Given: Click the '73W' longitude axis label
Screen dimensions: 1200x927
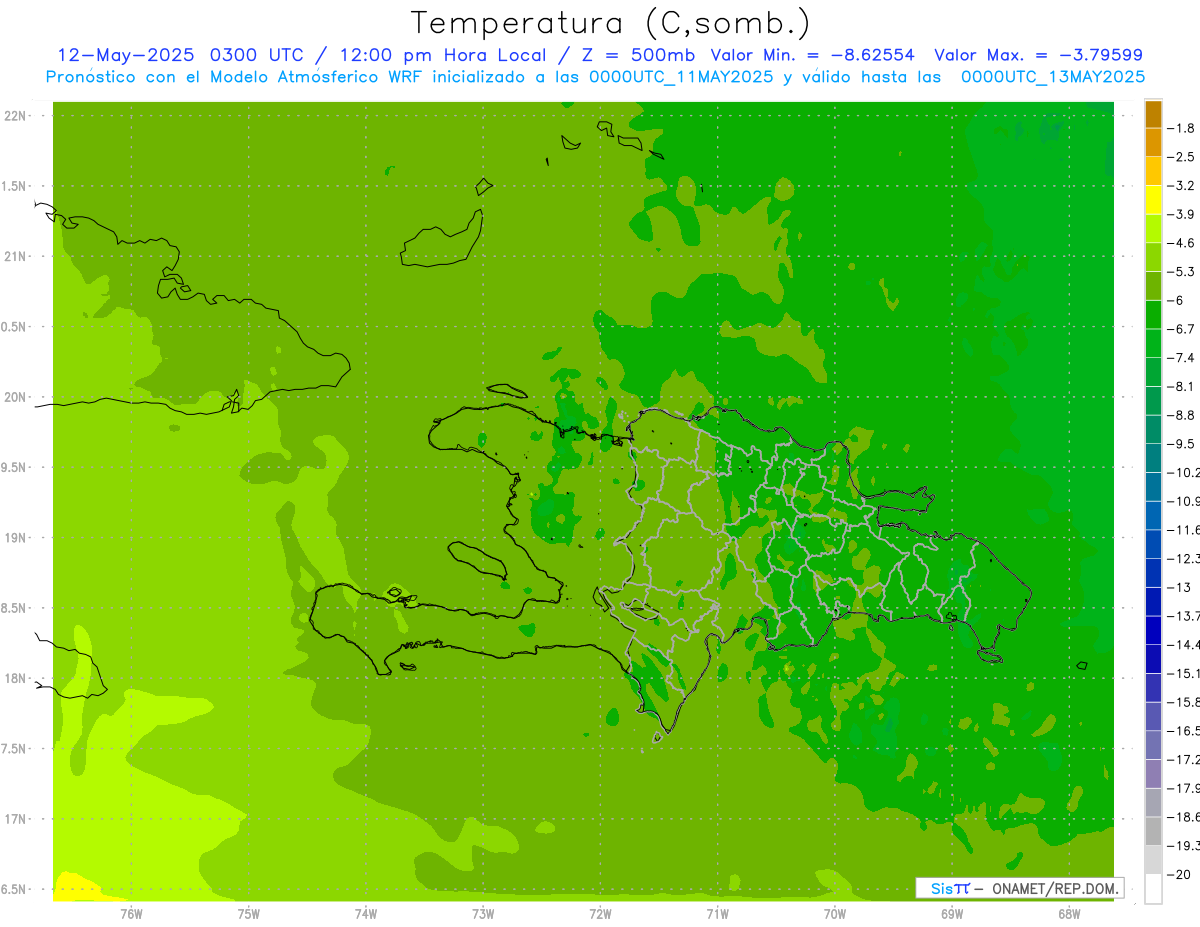Looking at the screenshot, I should click(x=483, y=914).
